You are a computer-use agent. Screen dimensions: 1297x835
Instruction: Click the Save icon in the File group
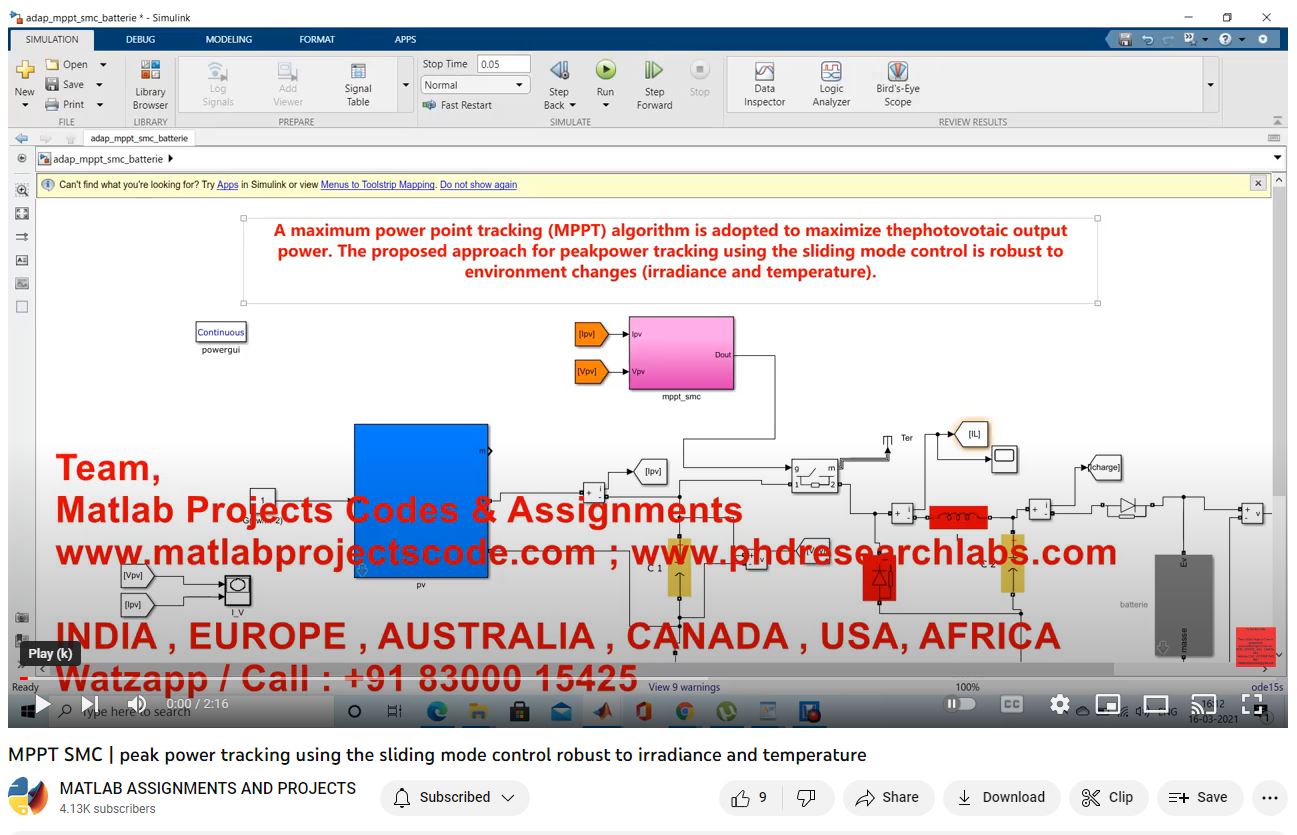pyautogui.click(x=53, y=85)
